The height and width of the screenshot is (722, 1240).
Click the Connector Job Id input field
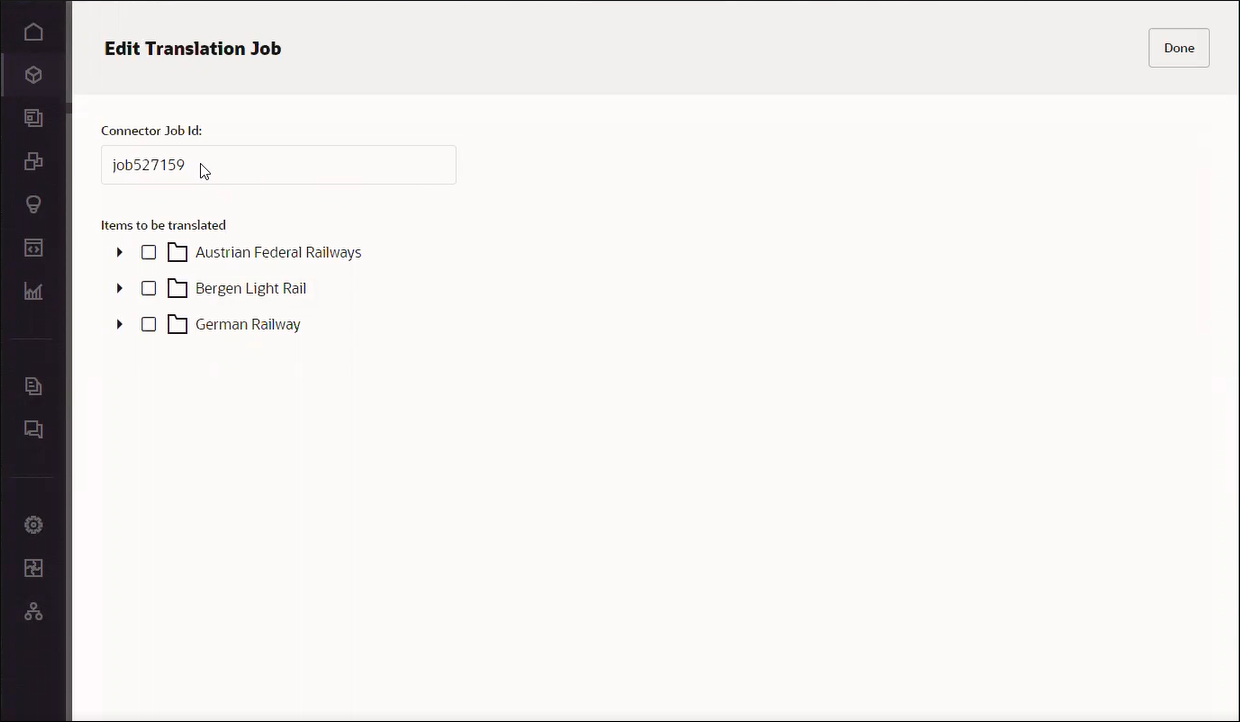[278, 165]
